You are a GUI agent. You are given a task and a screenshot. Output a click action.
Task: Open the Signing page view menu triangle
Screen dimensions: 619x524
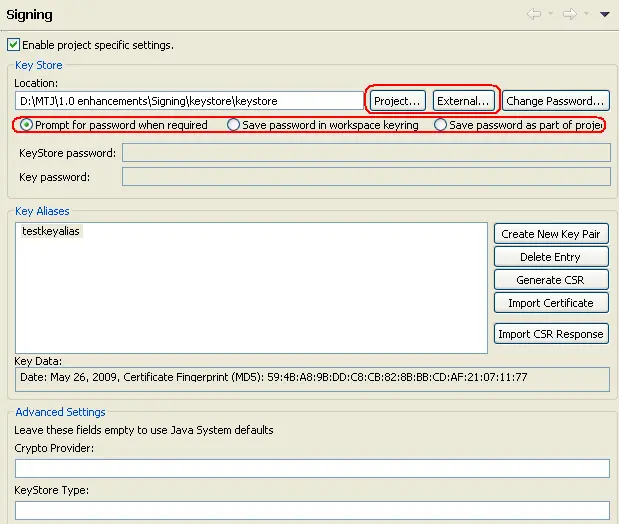pyautogui.click(x=604, y=14)
